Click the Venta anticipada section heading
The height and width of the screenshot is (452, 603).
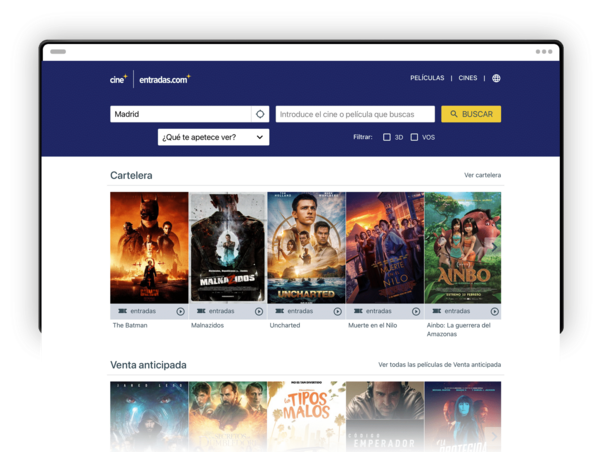[148, 365]
